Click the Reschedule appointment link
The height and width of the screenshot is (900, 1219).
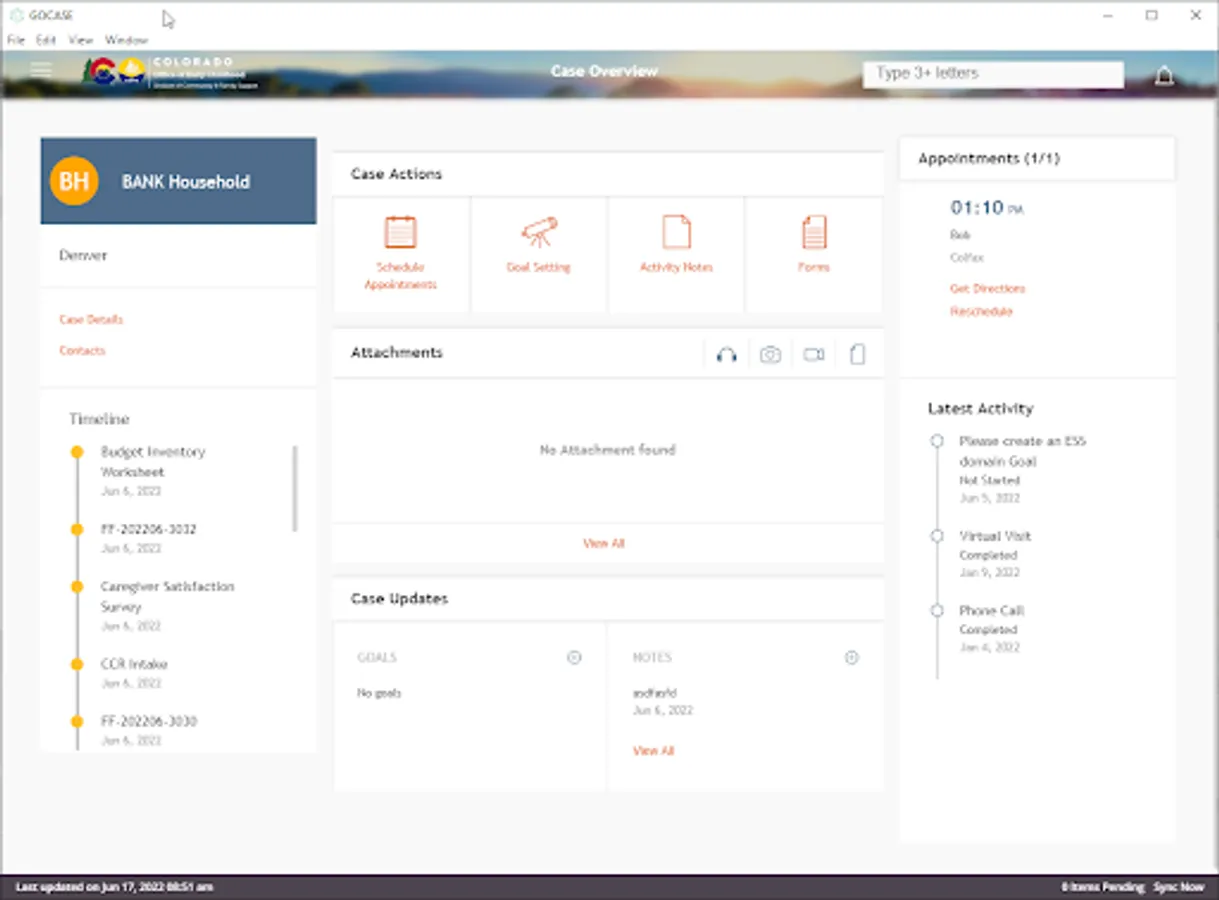tap(981, 311)
